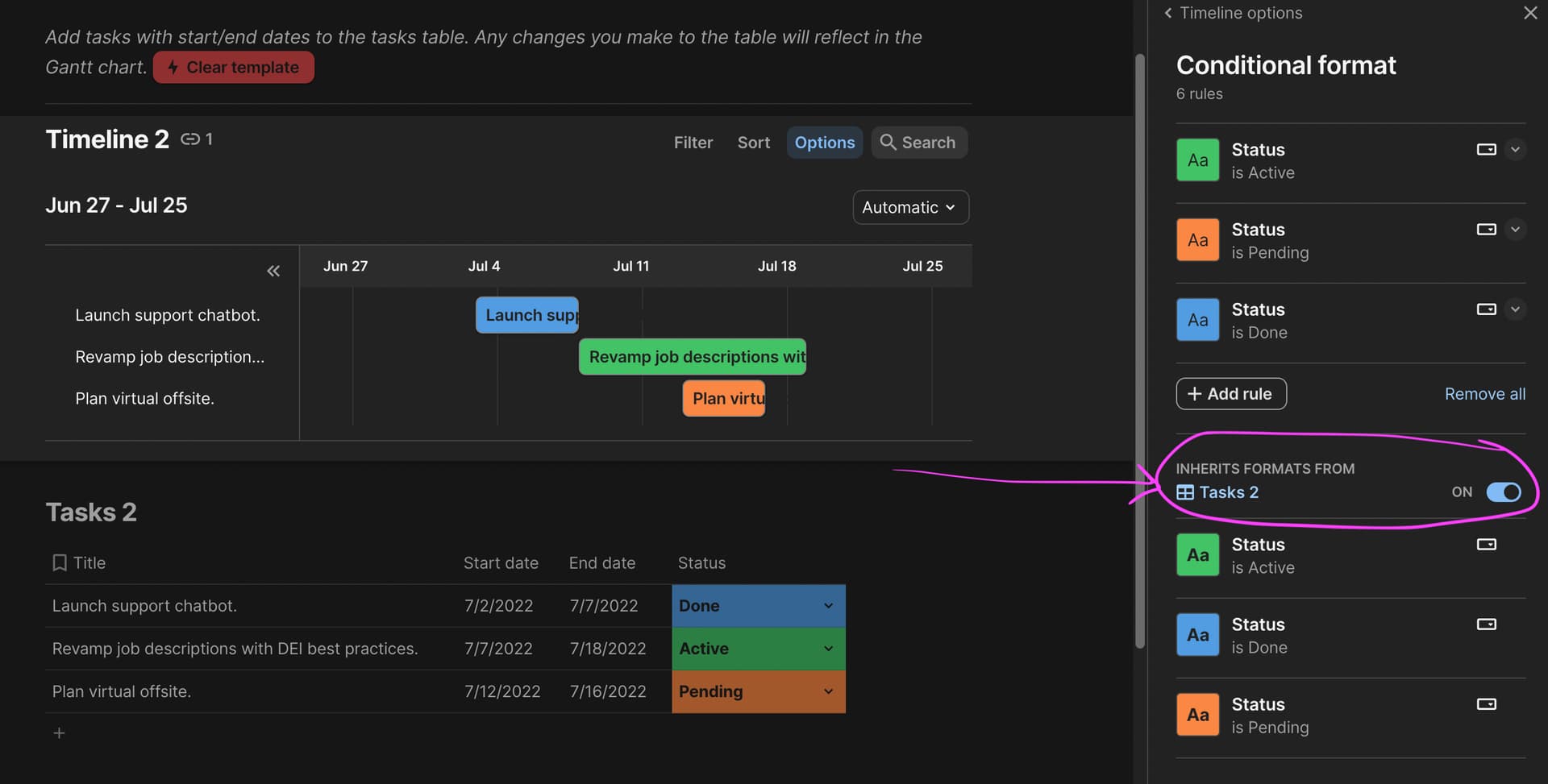The width and height of the screenshot is (1548, 784).
Task: Click start date 7/12/2022 cell
Action: click(502, 691)
